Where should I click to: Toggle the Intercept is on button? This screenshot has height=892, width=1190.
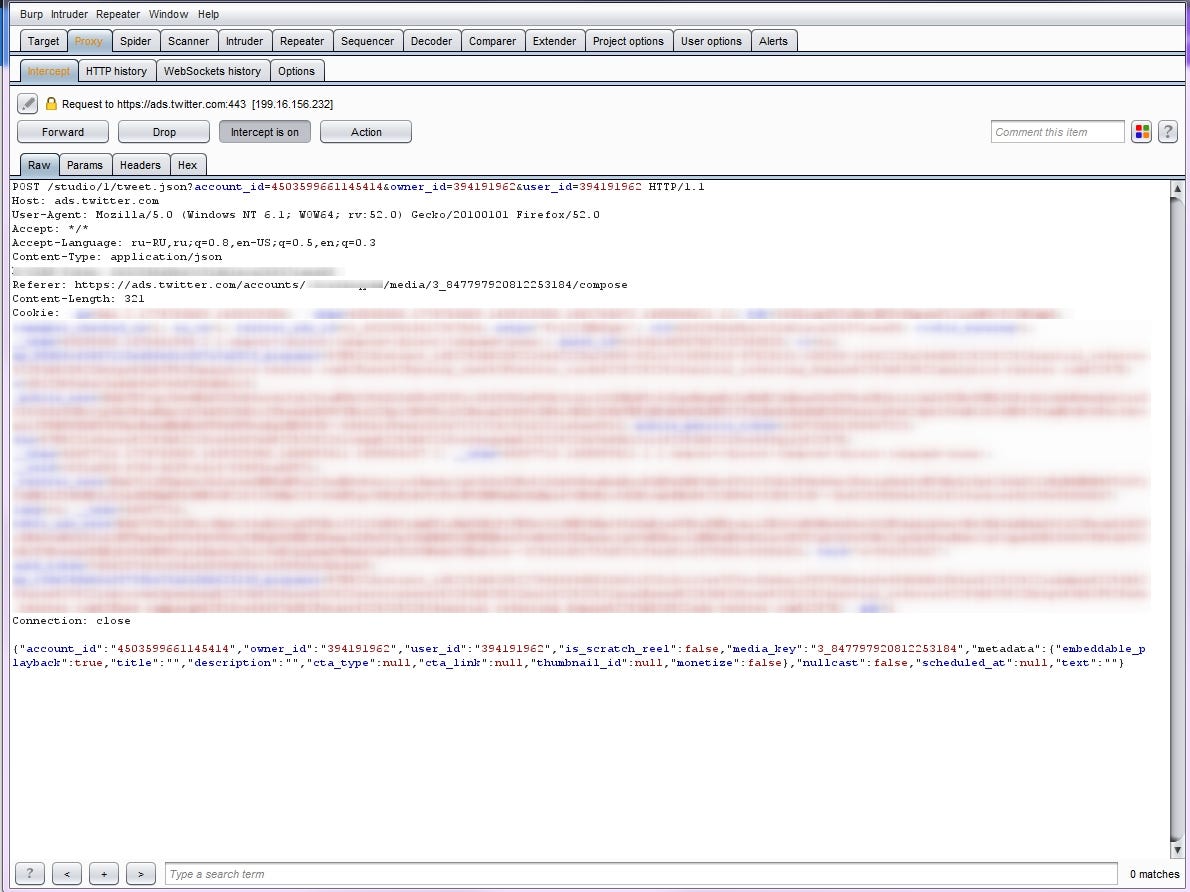(x=265, y=131)
